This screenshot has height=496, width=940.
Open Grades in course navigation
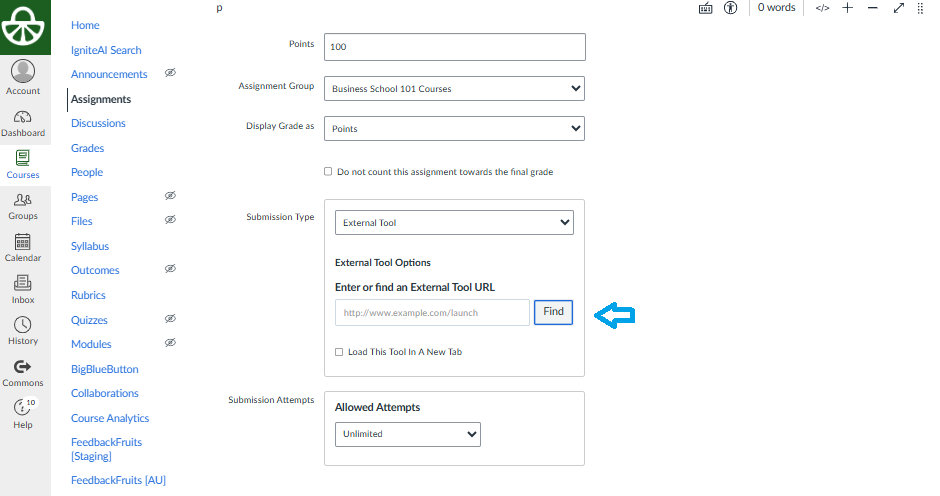point(87,148)
